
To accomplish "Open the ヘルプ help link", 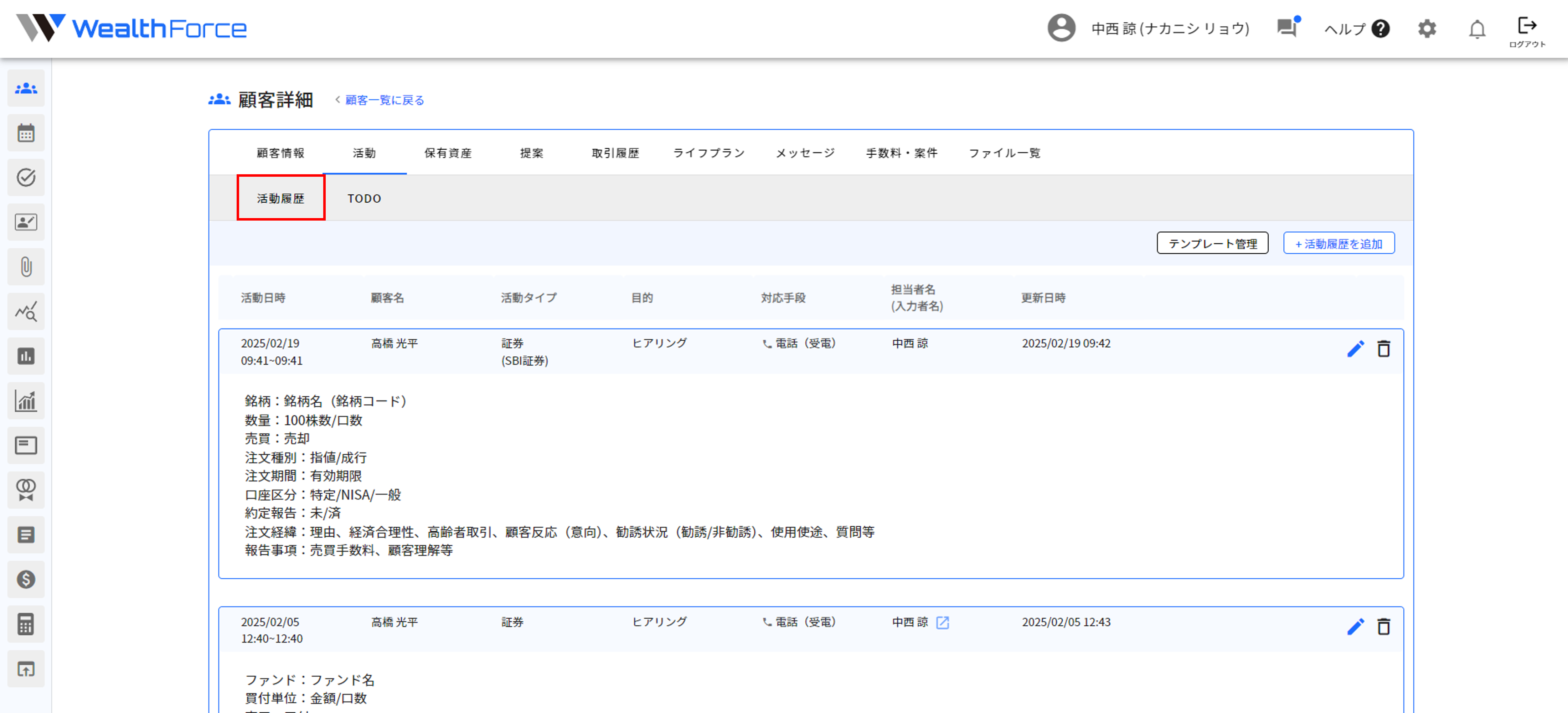I will point(1356,29).
